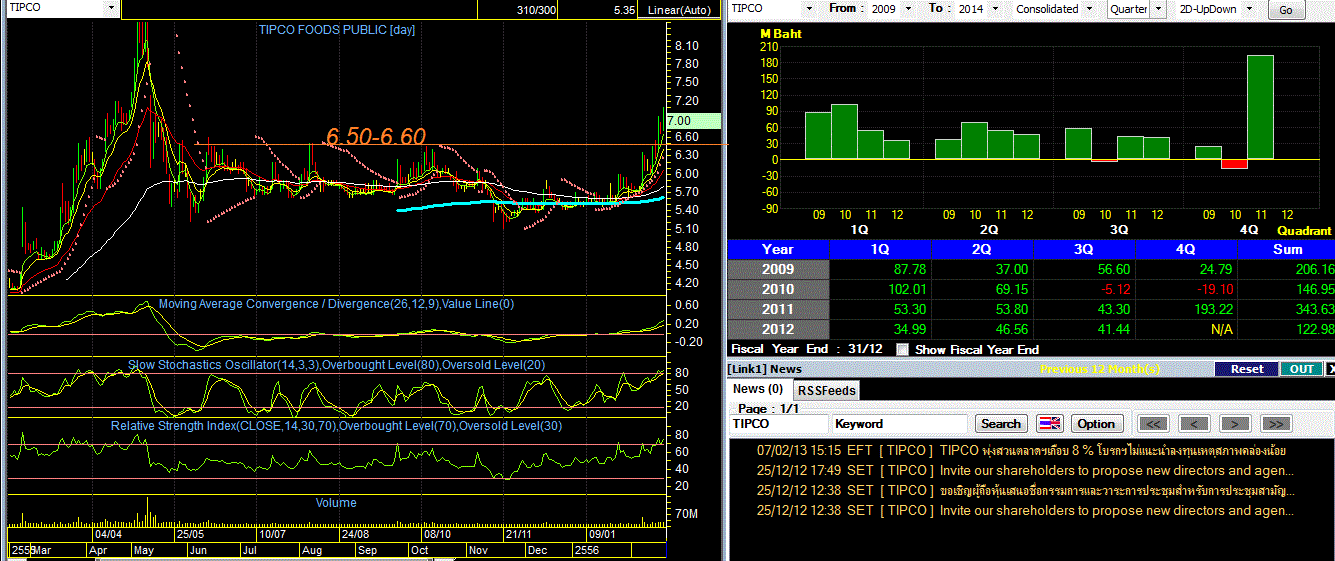The image size is (1335, 561).
Task: Click the Reset button in news header
Action: coord(1247,369)
